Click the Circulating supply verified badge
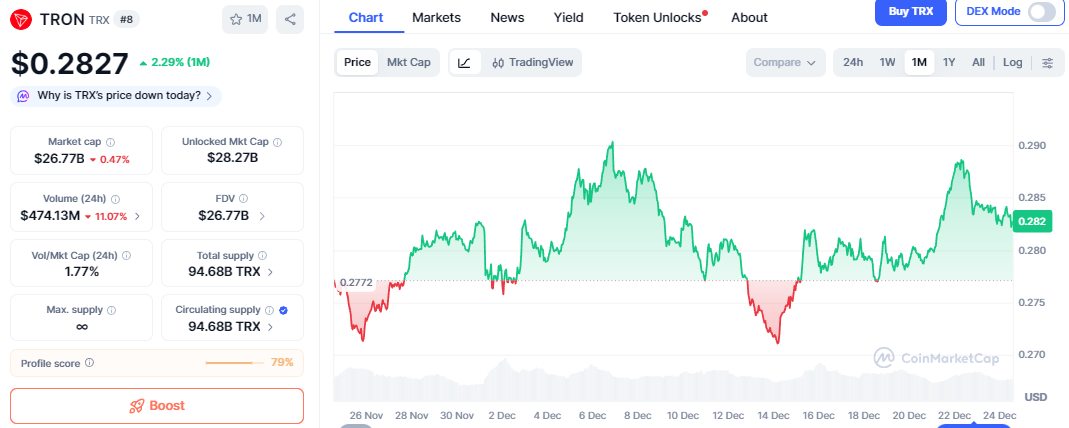This screenshot has height=428, width=1069. [283, 310]
